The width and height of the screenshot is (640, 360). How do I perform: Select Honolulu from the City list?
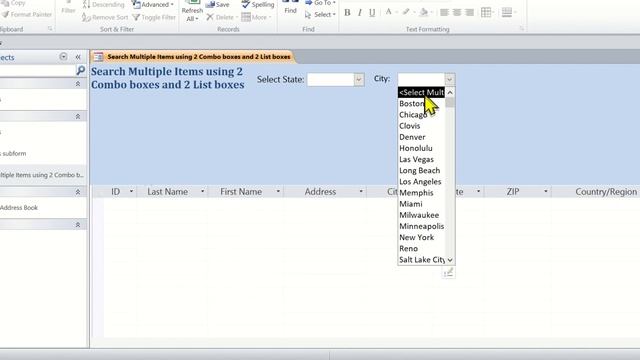click(x=421, y=148)
